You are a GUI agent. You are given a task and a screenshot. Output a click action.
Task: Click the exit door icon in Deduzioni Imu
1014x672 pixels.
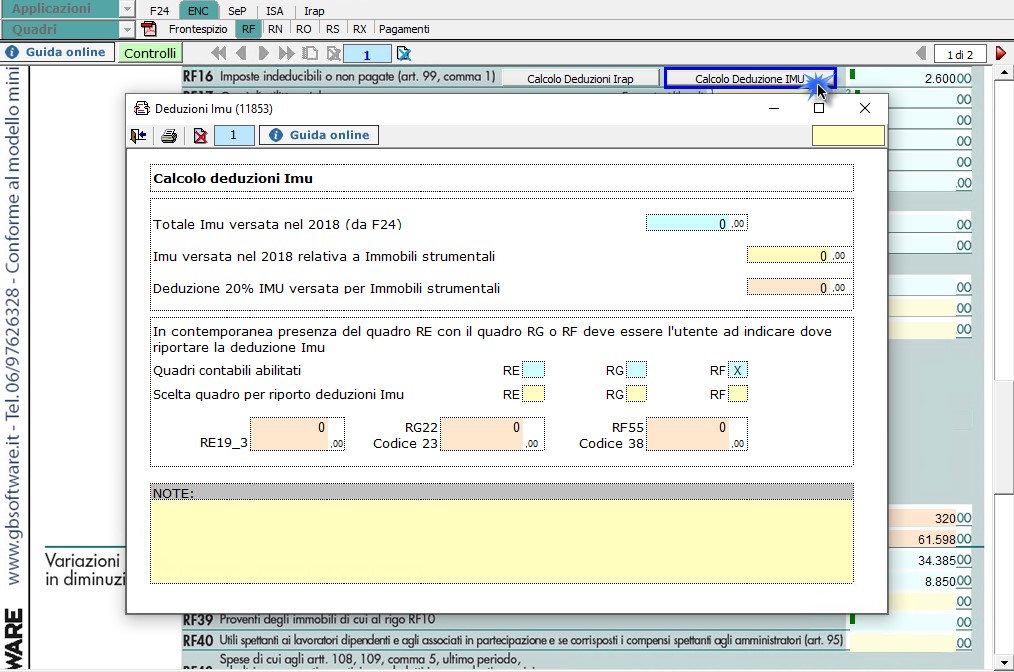(x=138, y=135)
